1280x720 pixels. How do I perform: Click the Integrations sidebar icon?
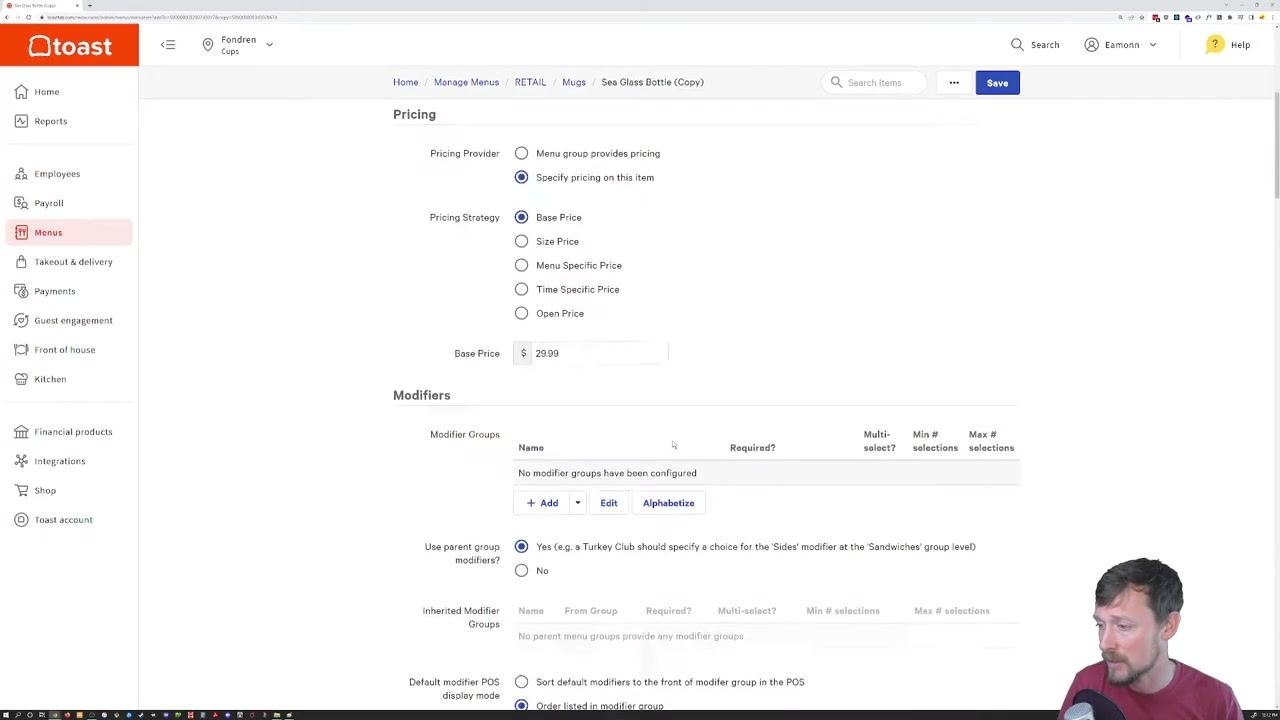22,461
